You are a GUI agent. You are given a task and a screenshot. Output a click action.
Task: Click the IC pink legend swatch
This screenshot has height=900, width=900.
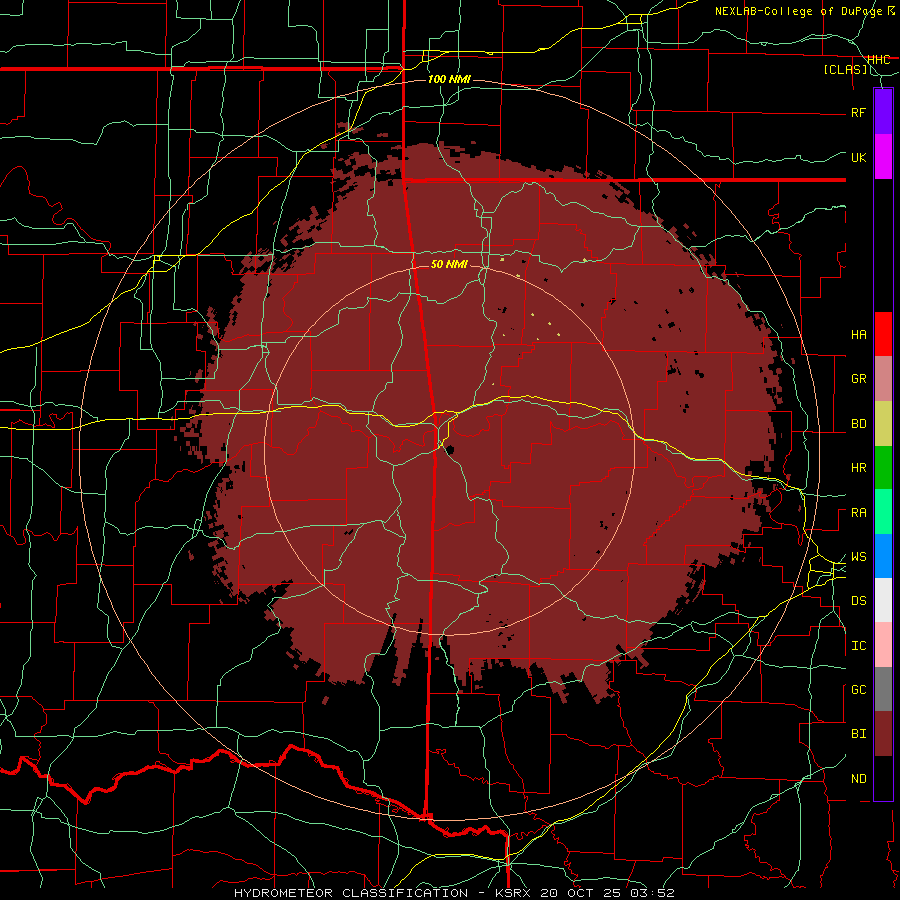click(883, 645)
